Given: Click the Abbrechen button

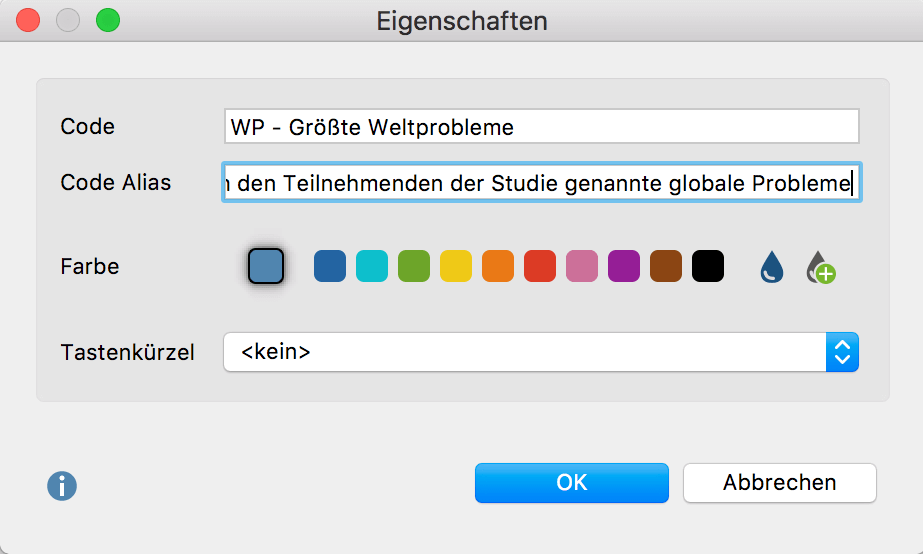Looking at the screenshot, I should click(x=779, y=483).
